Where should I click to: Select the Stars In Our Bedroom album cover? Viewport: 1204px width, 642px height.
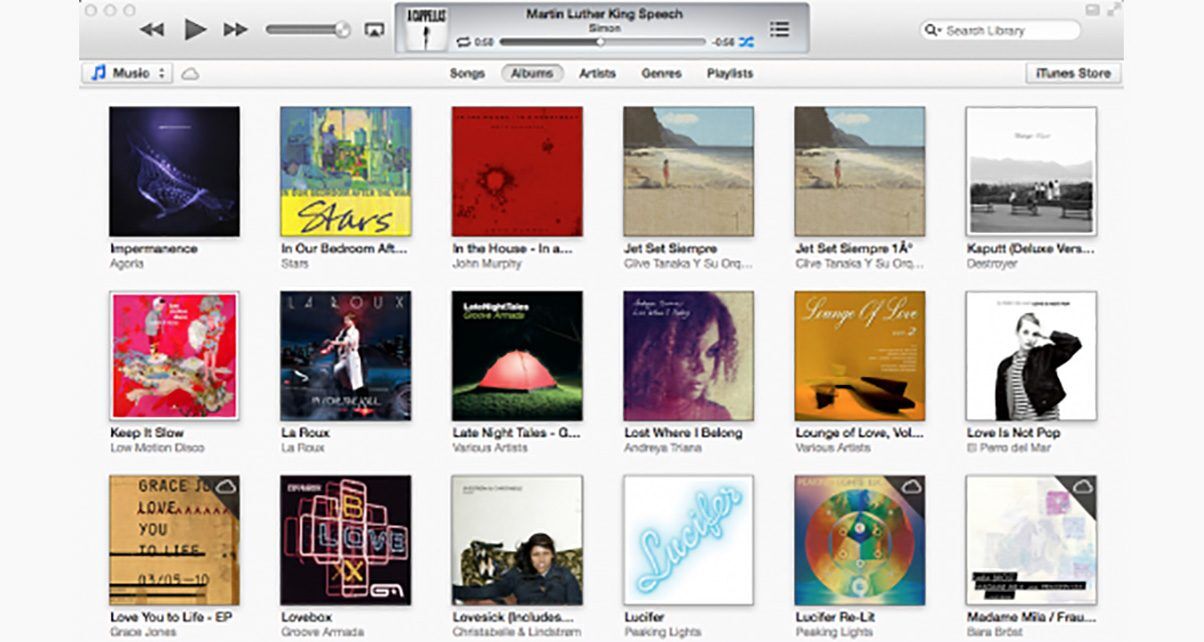(x=346, y=171)
